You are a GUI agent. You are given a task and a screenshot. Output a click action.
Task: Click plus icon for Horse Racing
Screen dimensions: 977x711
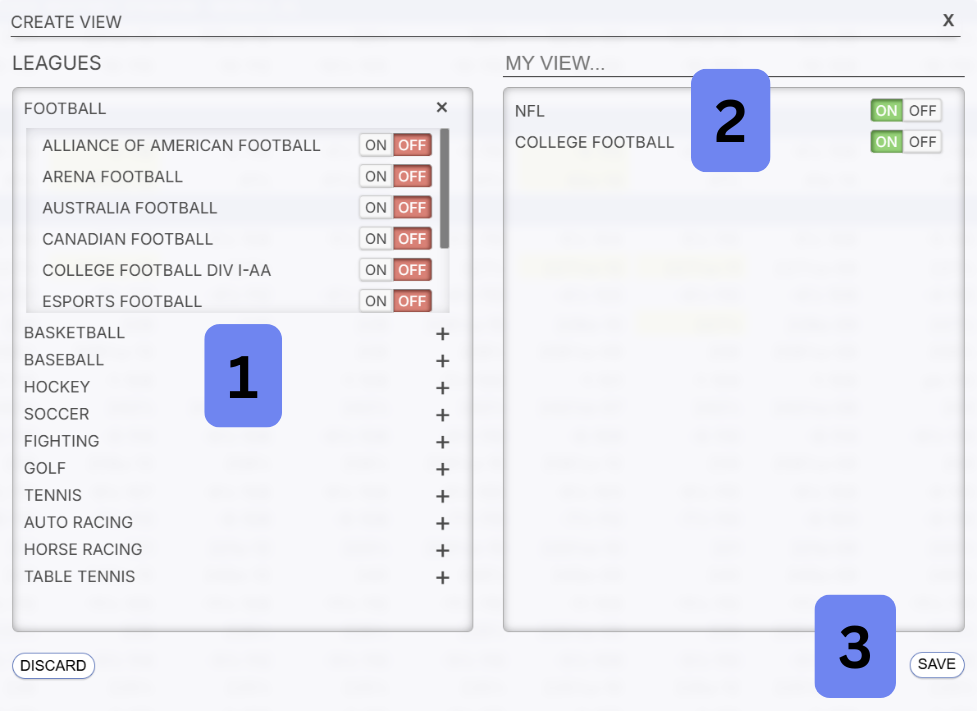point(442,550)
